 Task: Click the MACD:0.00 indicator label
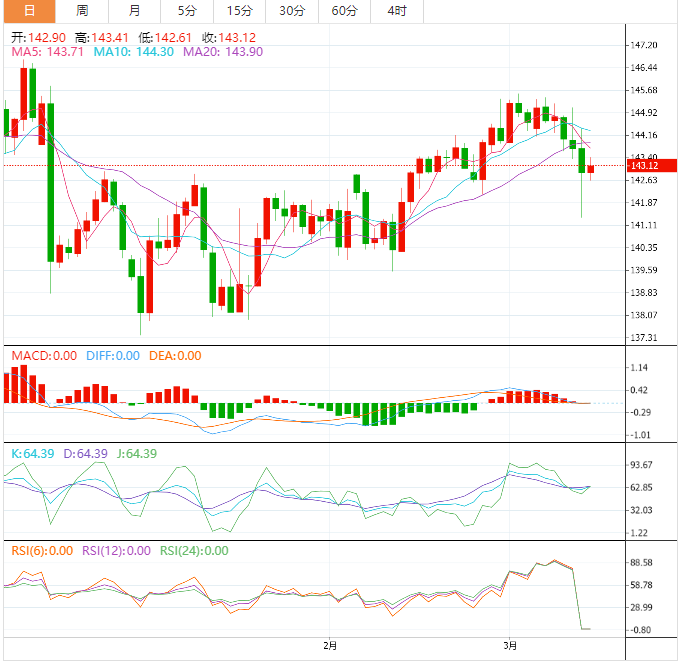(44, 356)
